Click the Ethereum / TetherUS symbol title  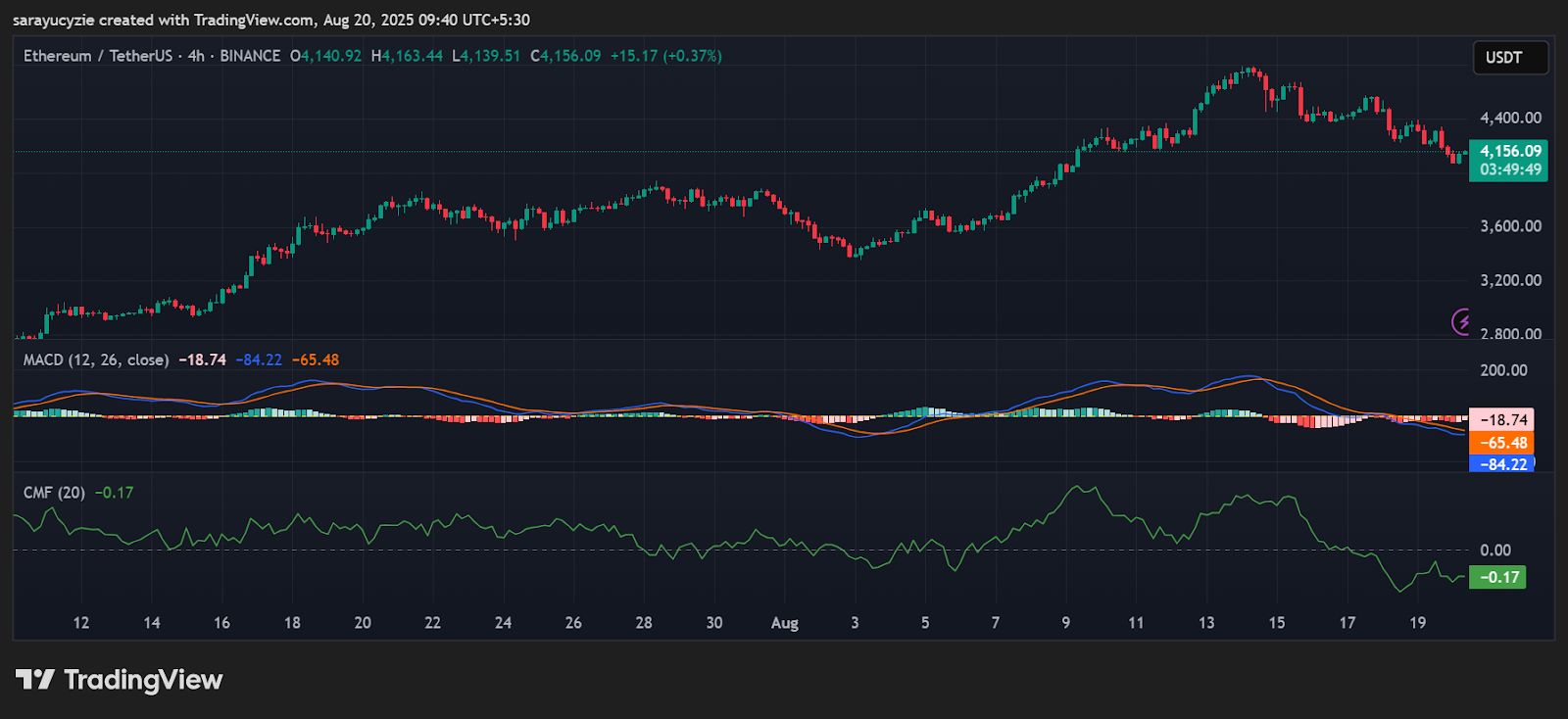tap(98, 56)
